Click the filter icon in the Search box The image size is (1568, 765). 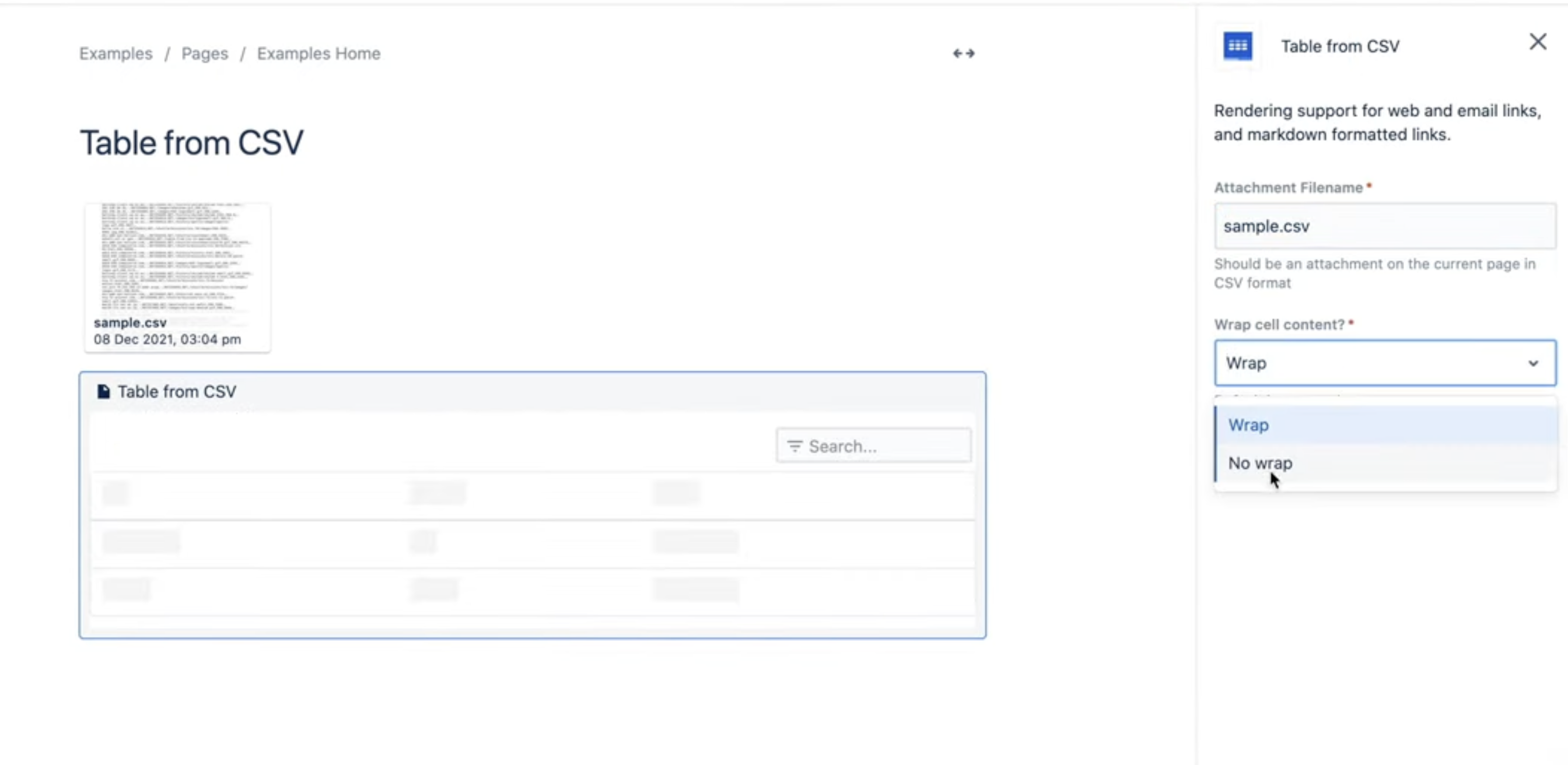[x=794, y=446]
